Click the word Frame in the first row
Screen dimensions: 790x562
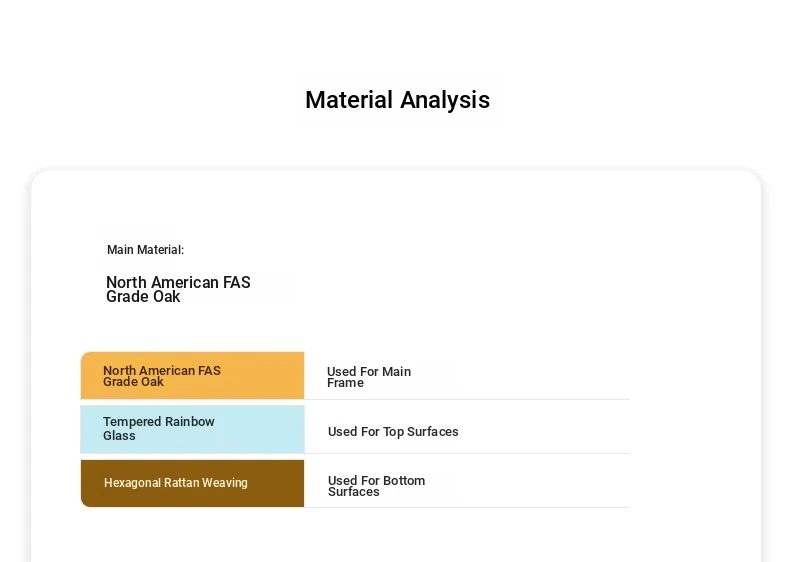pyautogui.click(x=345, y=383)
